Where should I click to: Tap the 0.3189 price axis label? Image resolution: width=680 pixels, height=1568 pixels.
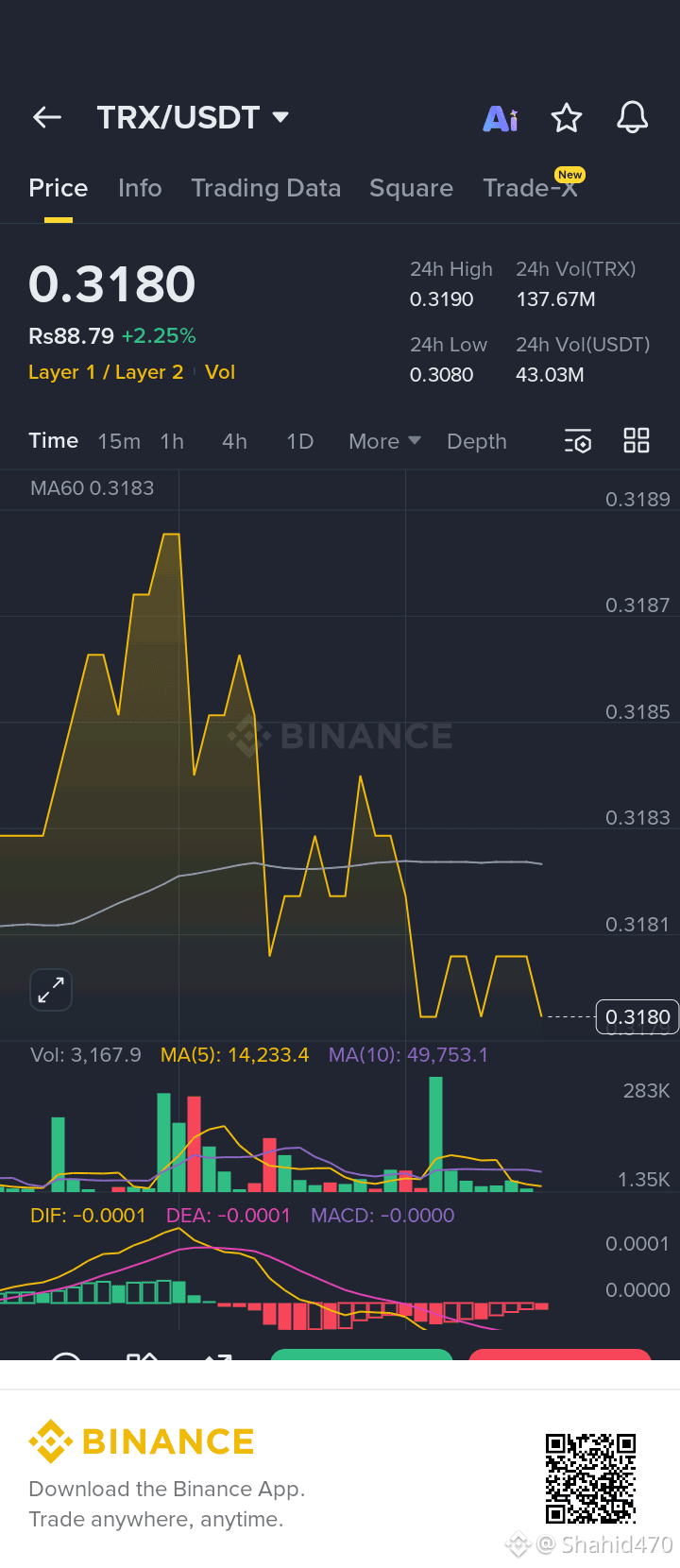[x=637, y=500]
